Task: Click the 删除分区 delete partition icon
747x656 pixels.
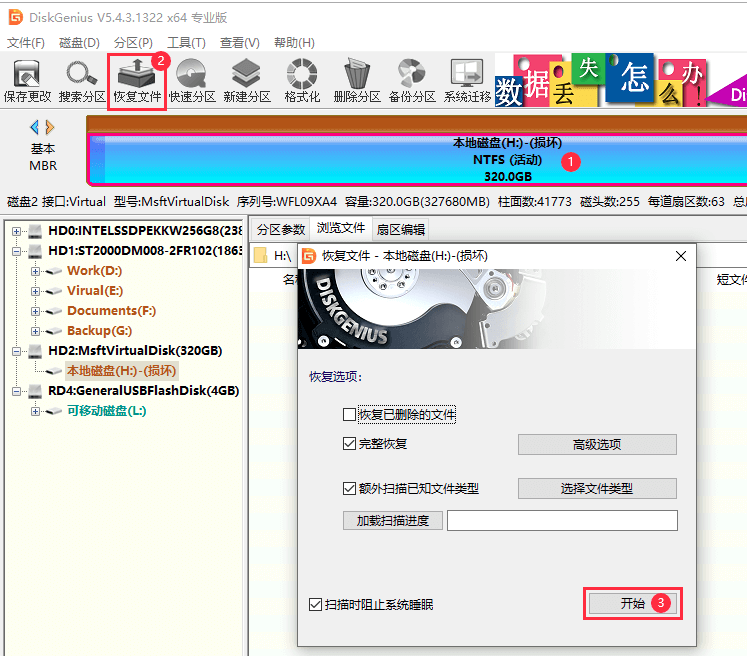Action: click(x=357, y=81)
